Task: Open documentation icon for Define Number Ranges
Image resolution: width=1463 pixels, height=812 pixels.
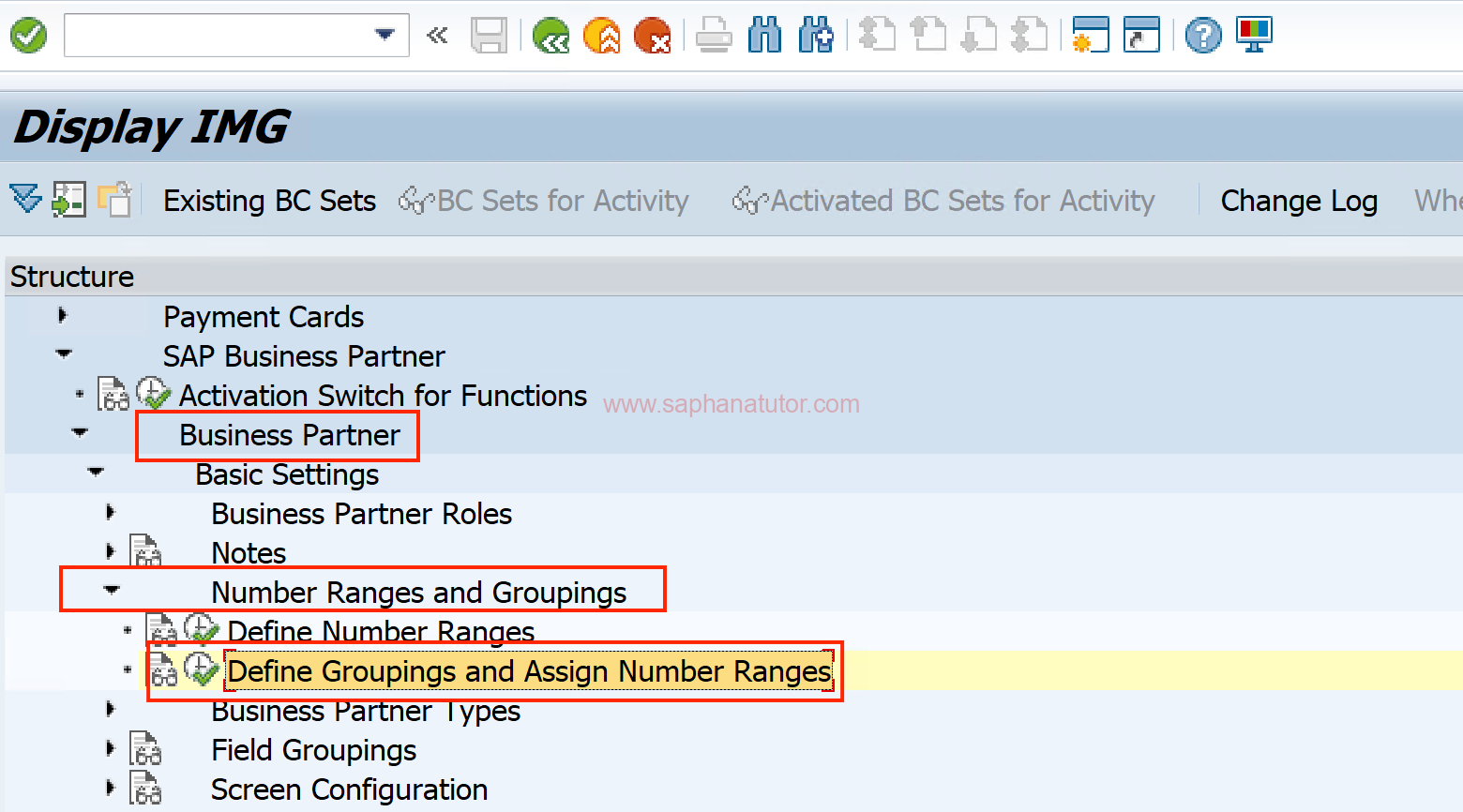Action: (x=162, y=630)
